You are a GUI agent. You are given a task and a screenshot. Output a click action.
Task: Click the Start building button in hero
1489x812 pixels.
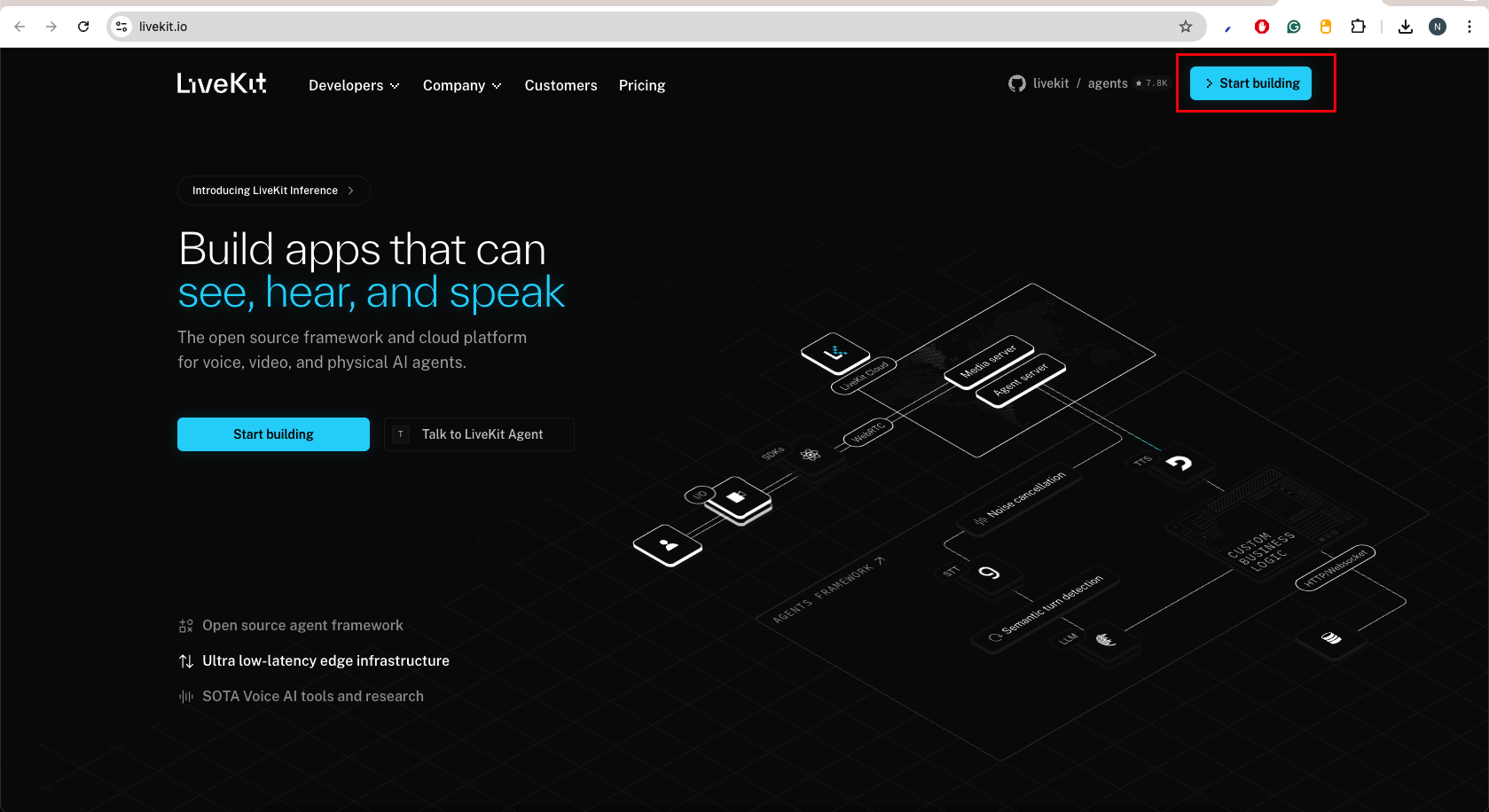(273, 434)
